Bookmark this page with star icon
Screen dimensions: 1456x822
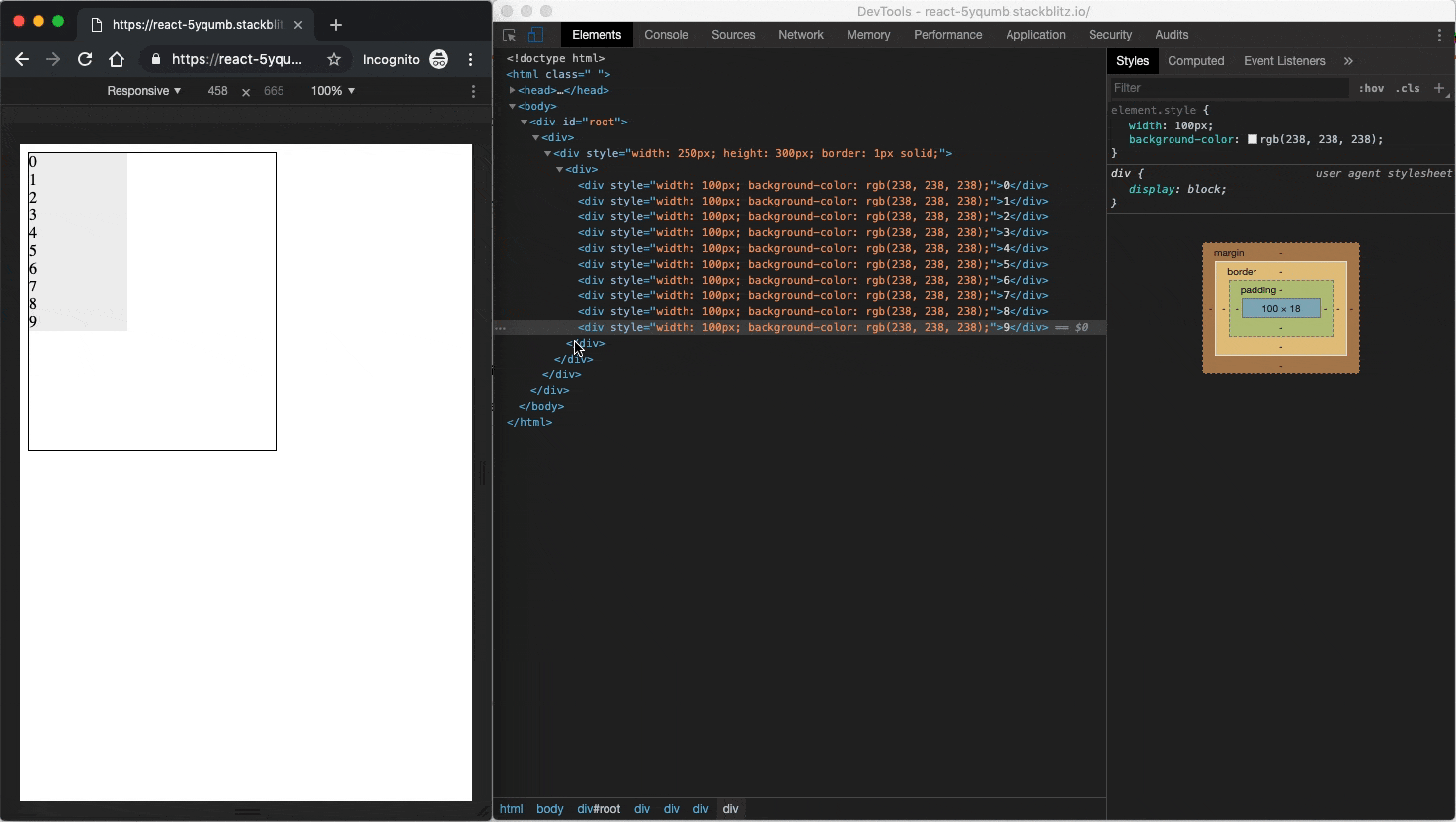pyautogui.click(x=334, y=59)
